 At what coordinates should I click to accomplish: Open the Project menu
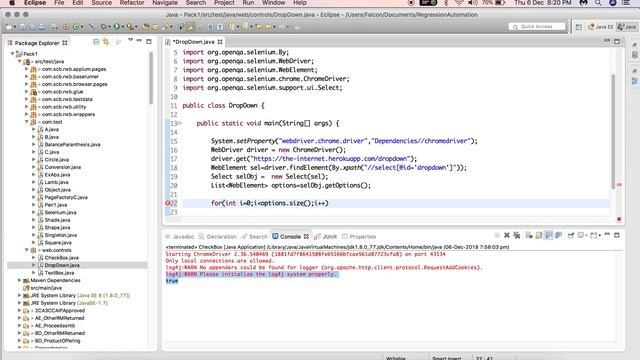pos(224,3)
